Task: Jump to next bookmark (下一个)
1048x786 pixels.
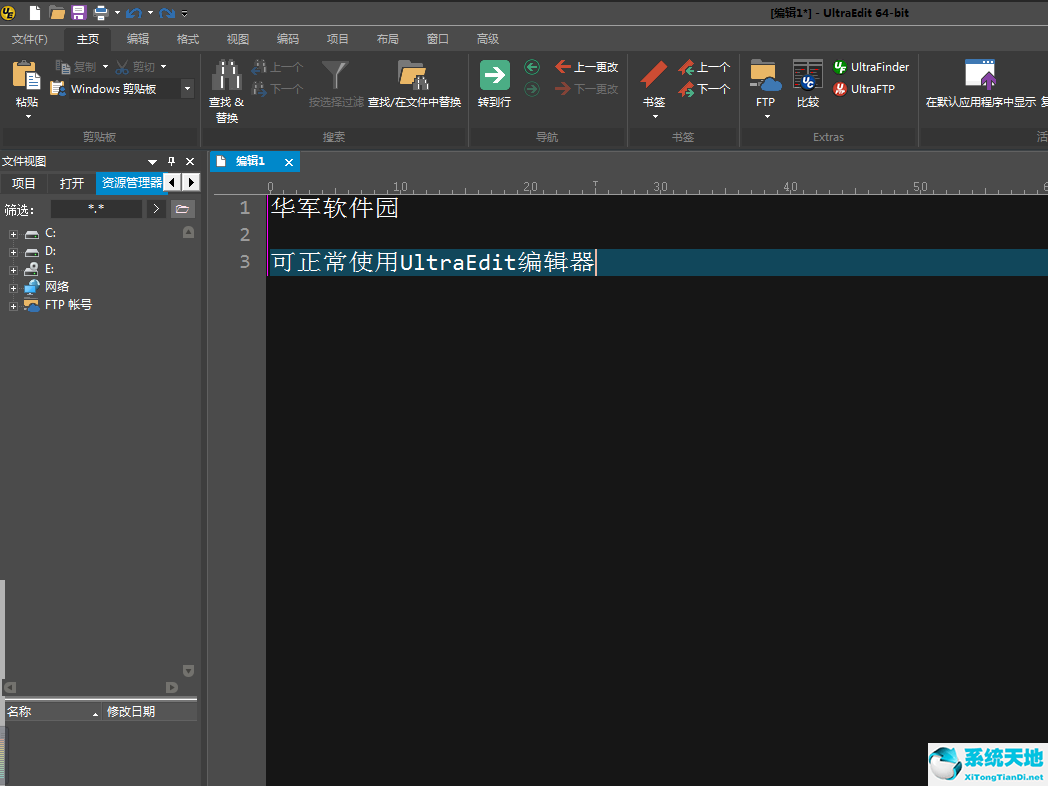Action: point(704,88)
